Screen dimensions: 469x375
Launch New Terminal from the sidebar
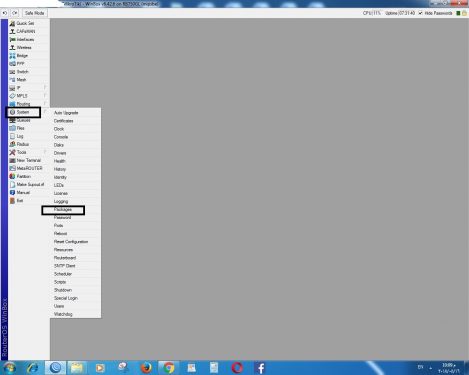coord(29,160)
